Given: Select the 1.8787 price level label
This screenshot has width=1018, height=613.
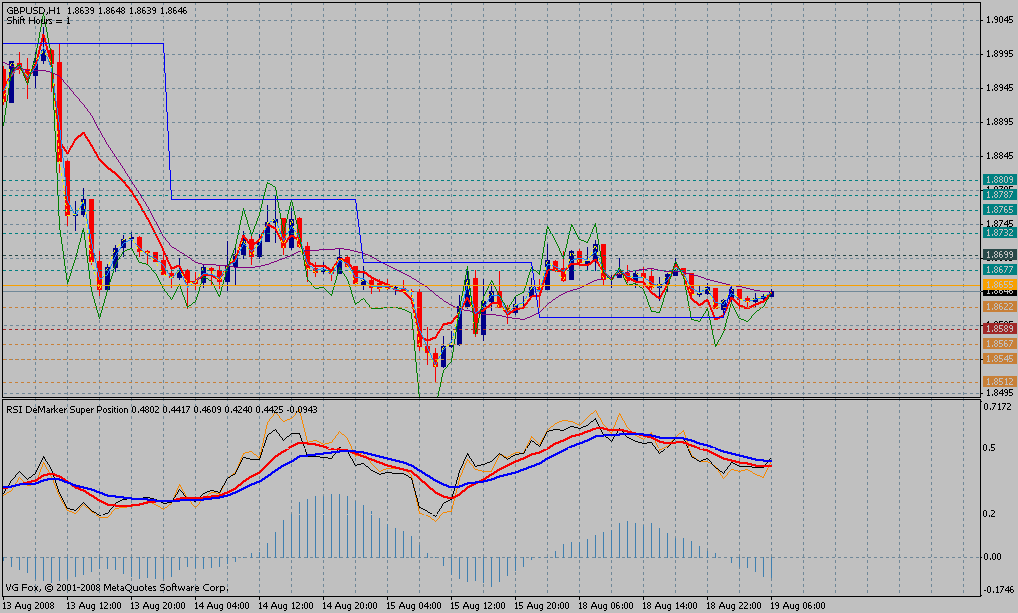Looking at the screenshot, I should (999, 196).
